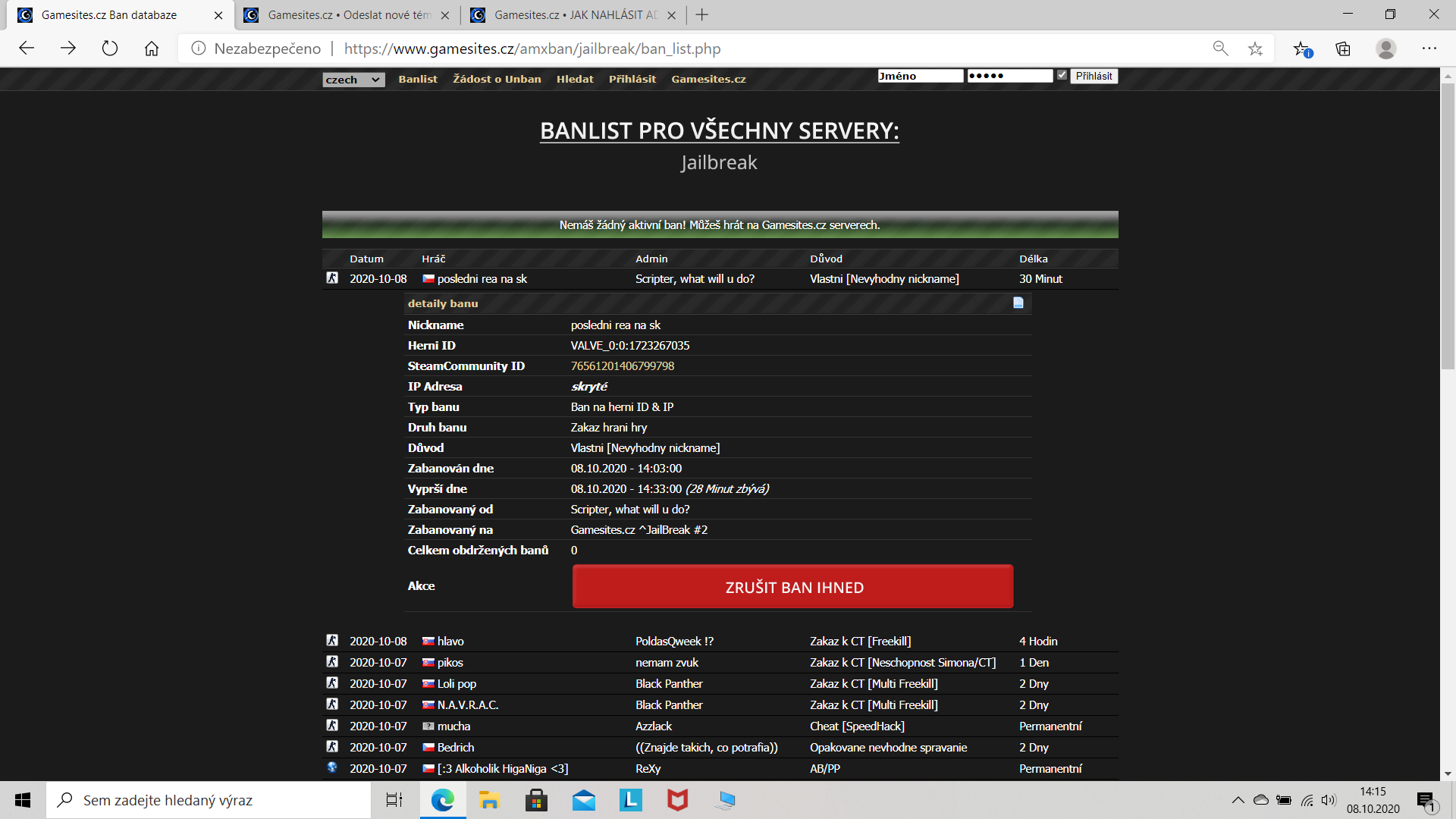Image resolution: width=1456 pixels, height=819 pixels.
Task: Click the Jméno username input field
Action: [920, 76]
